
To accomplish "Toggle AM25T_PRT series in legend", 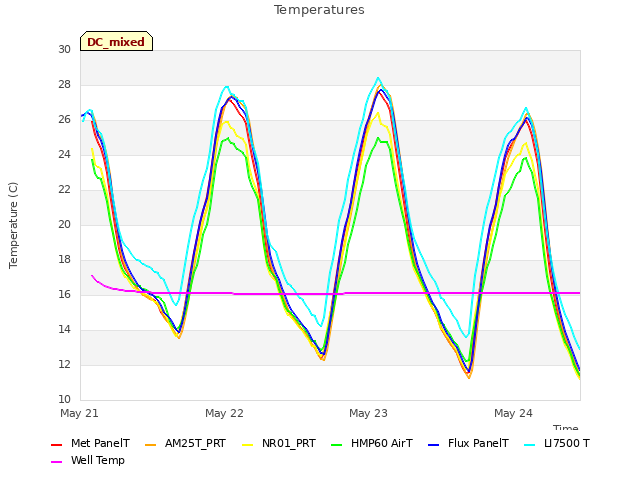I will pyautogui.click(x=195, y=443).
